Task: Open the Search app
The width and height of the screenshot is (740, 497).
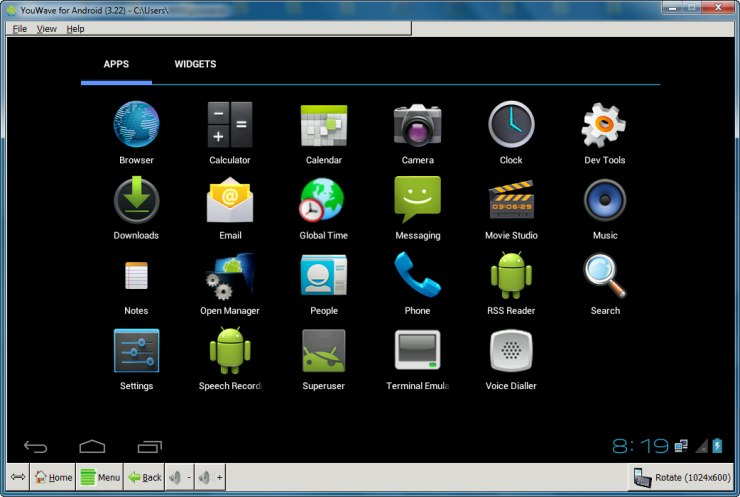Action: click(605, 276)
